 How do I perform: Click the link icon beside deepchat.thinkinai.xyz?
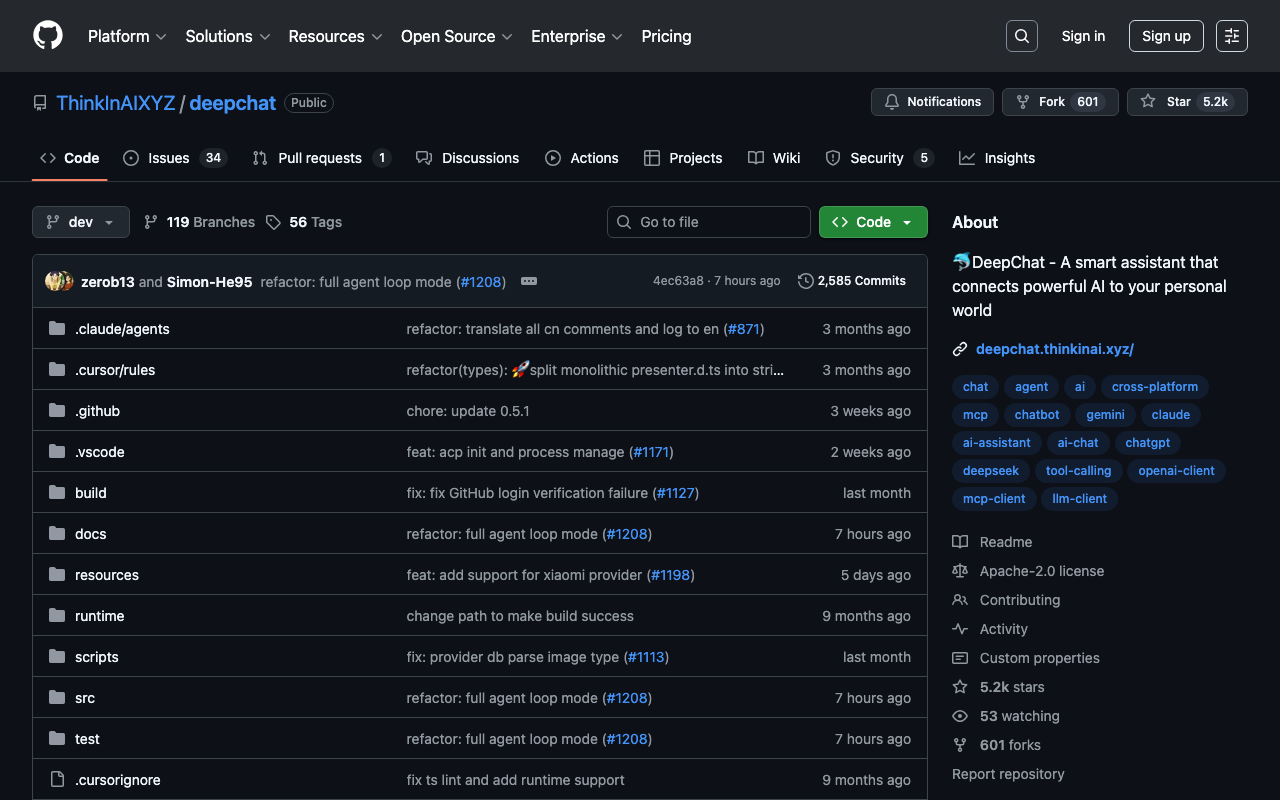960,349
